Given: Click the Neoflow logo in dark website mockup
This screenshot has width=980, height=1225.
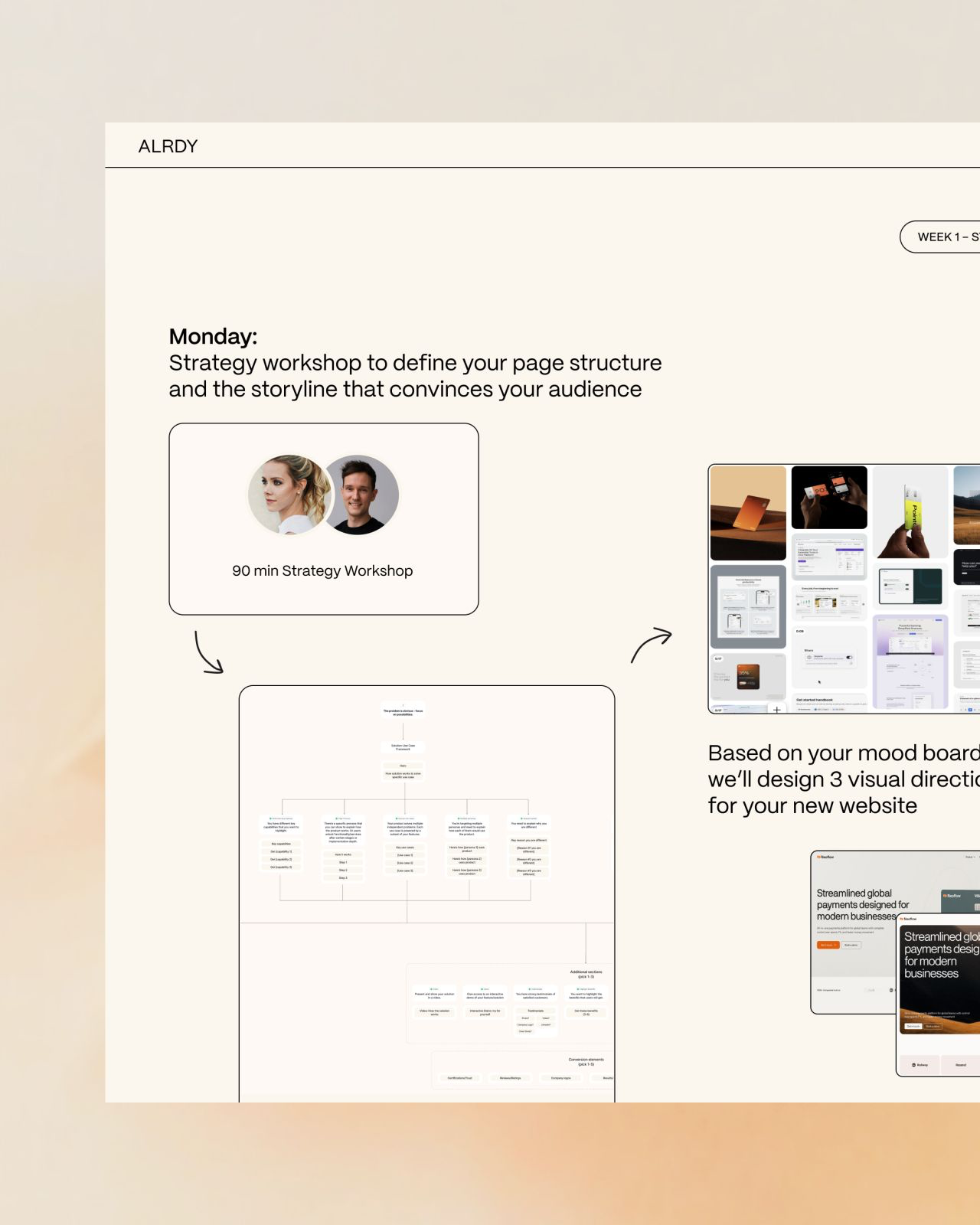Looking at the screenshot, I should [x=909, y=919].
